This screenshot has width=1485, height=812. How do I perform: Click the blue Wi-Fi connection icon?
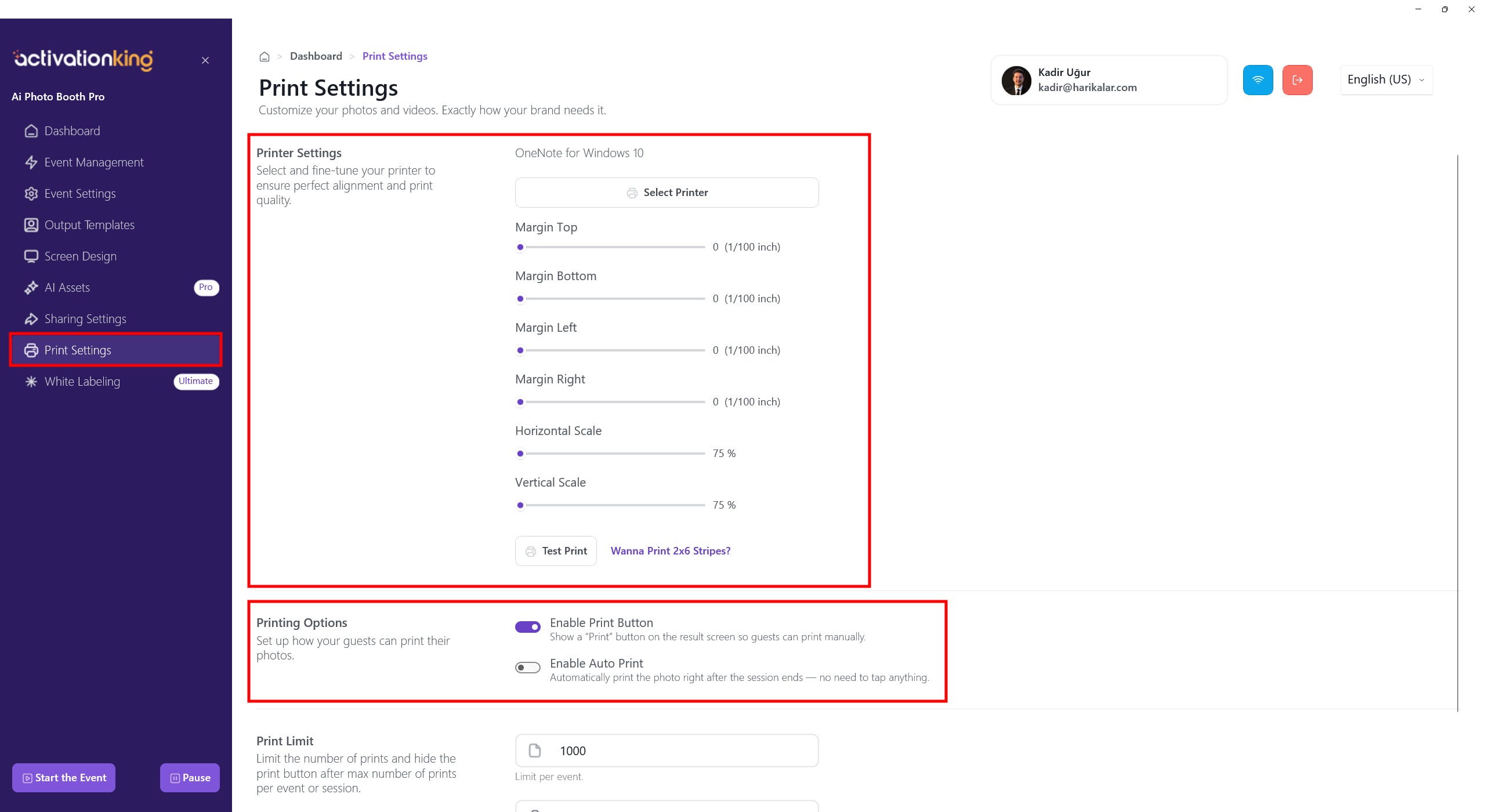click(1258, 80)
